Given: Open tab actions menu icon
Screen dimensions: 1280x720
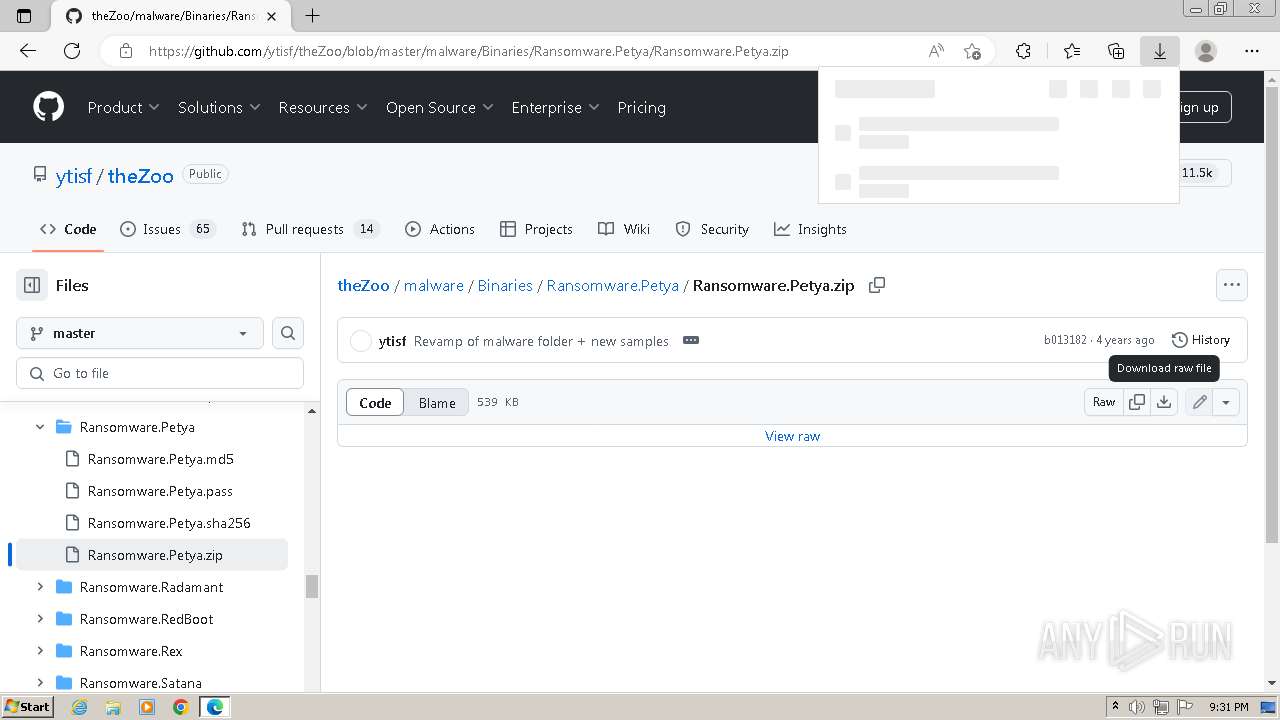Looking at the screenshot, I should tap(25, 16).
